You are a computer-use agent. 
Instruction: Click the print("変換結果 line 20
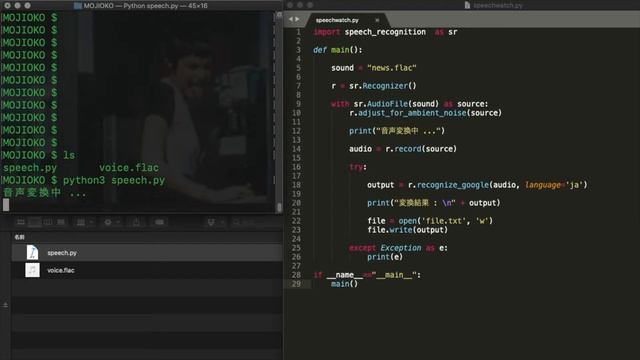pos(433,203)
